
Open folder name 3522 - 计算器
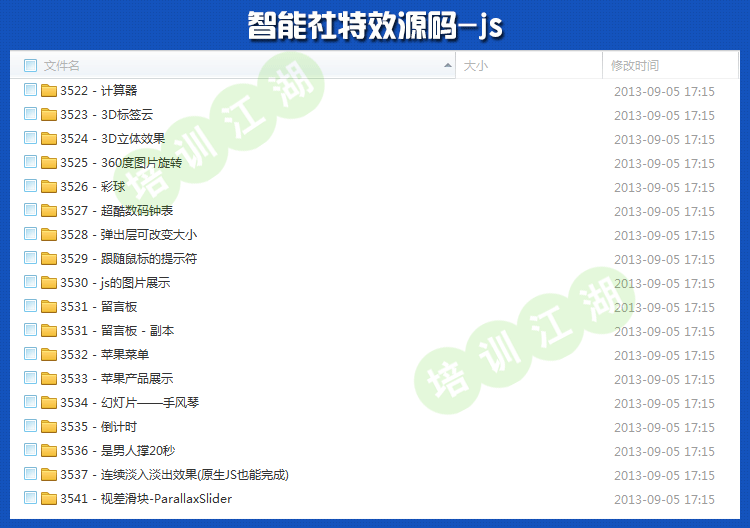point(99,90)
